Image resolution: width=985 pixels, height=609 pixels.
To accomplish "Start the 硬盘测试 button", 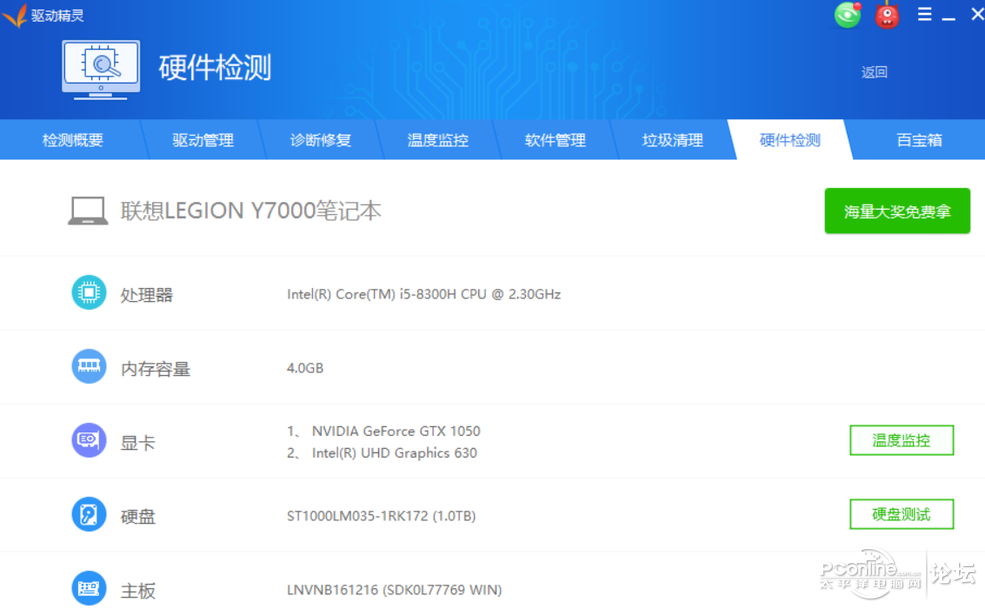I will [x=901, y=514].
